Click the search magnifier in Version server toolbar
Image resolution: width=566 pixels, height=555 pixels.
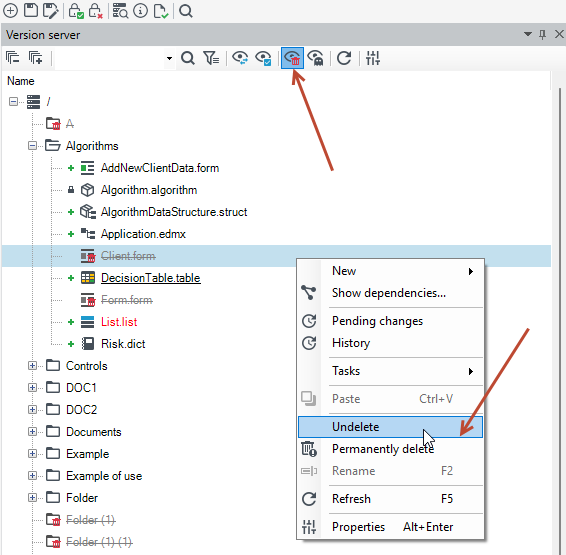tap(188, 58)
